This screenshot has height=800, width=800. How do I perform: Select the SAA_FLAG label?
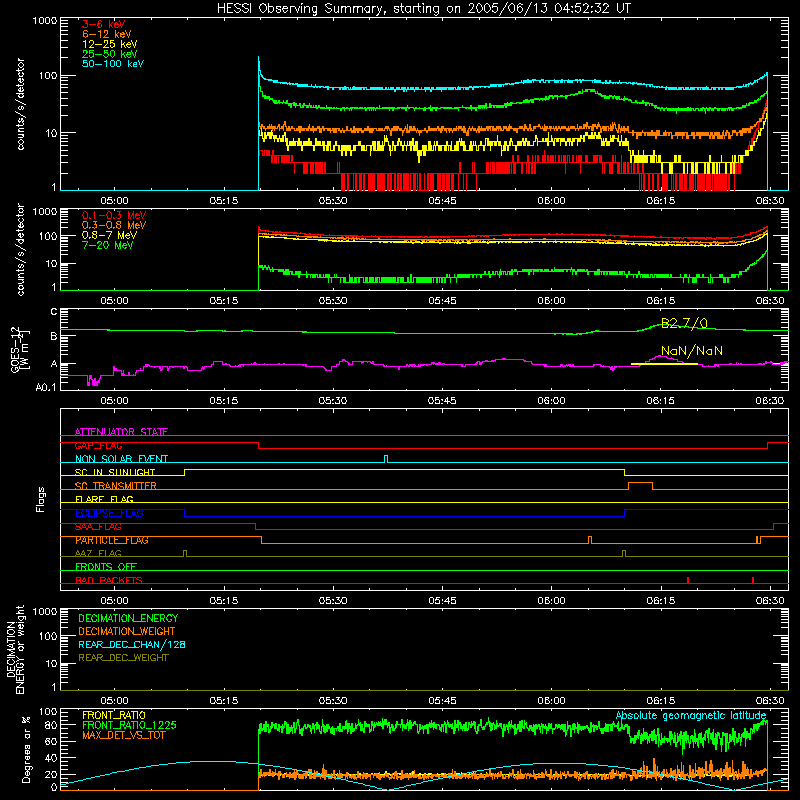98,527
